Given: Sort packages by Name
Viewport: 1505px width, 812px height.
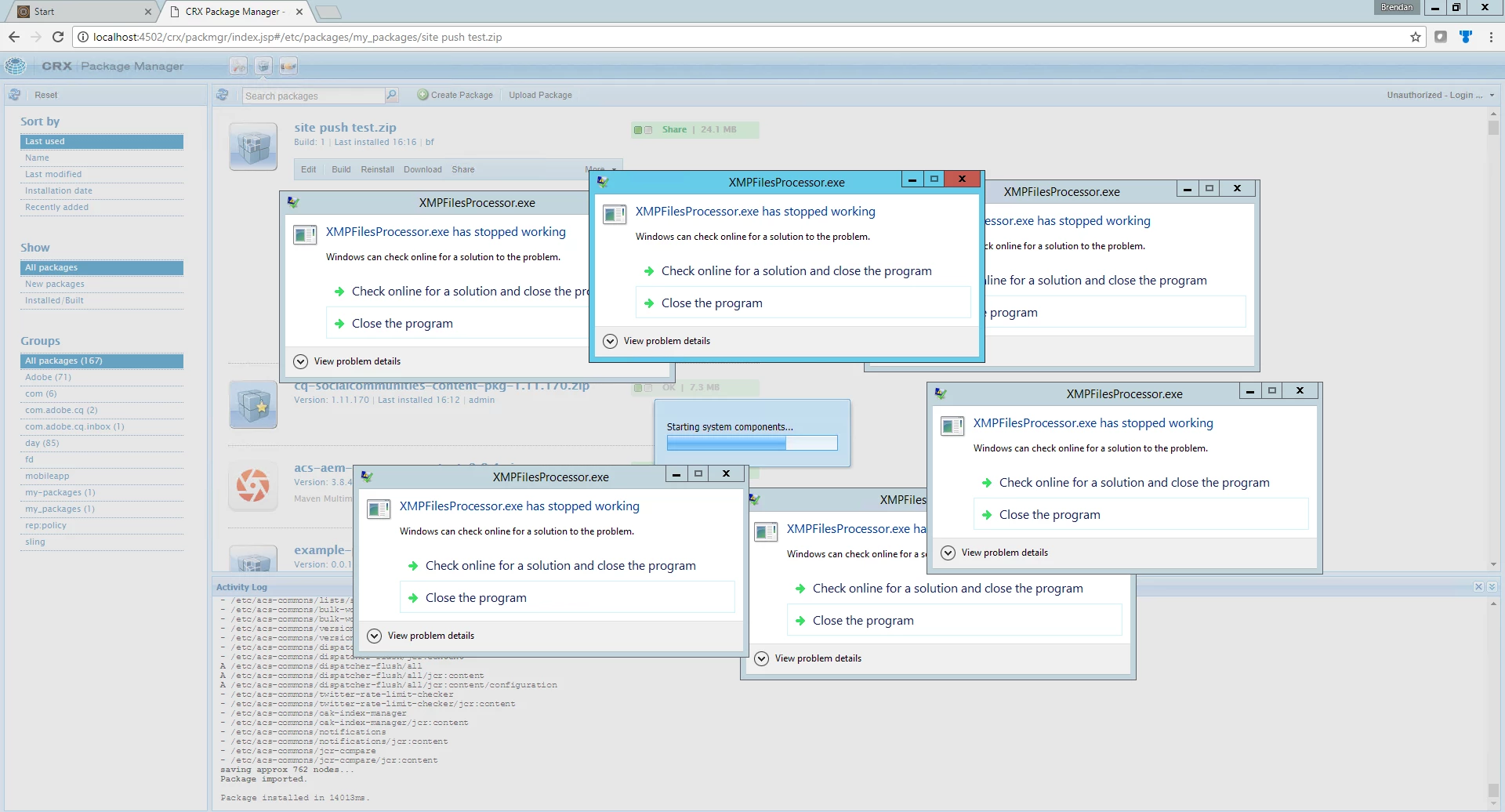Looking at the screenshot, I should 102,158.
